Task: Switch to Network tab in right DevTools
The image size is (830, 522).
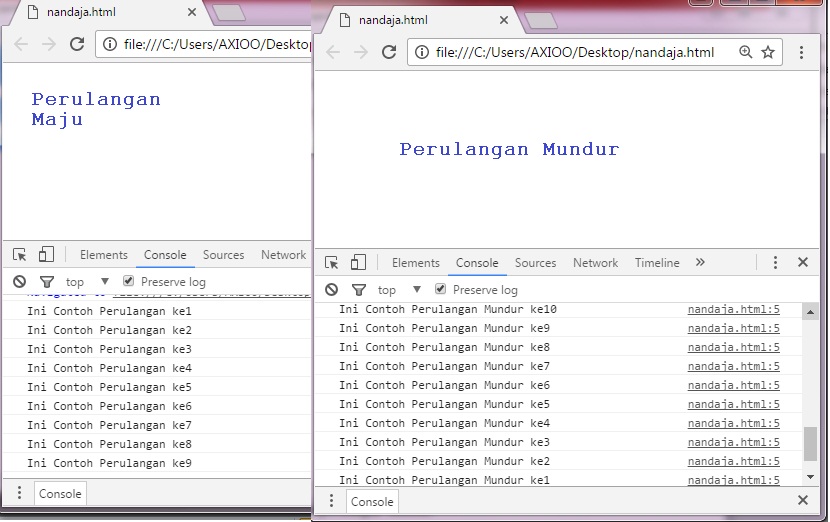Action: (595, 263)
